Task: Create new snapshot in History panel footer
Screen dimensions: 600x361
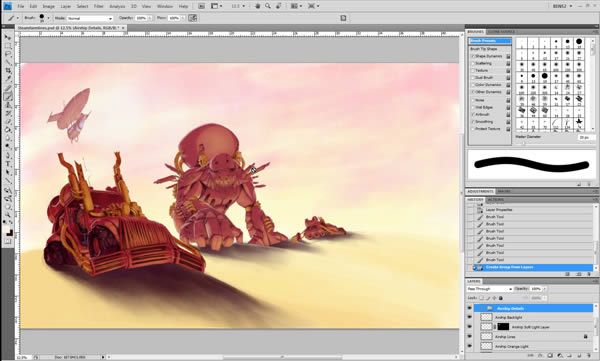Action: (x=579, y=274)
